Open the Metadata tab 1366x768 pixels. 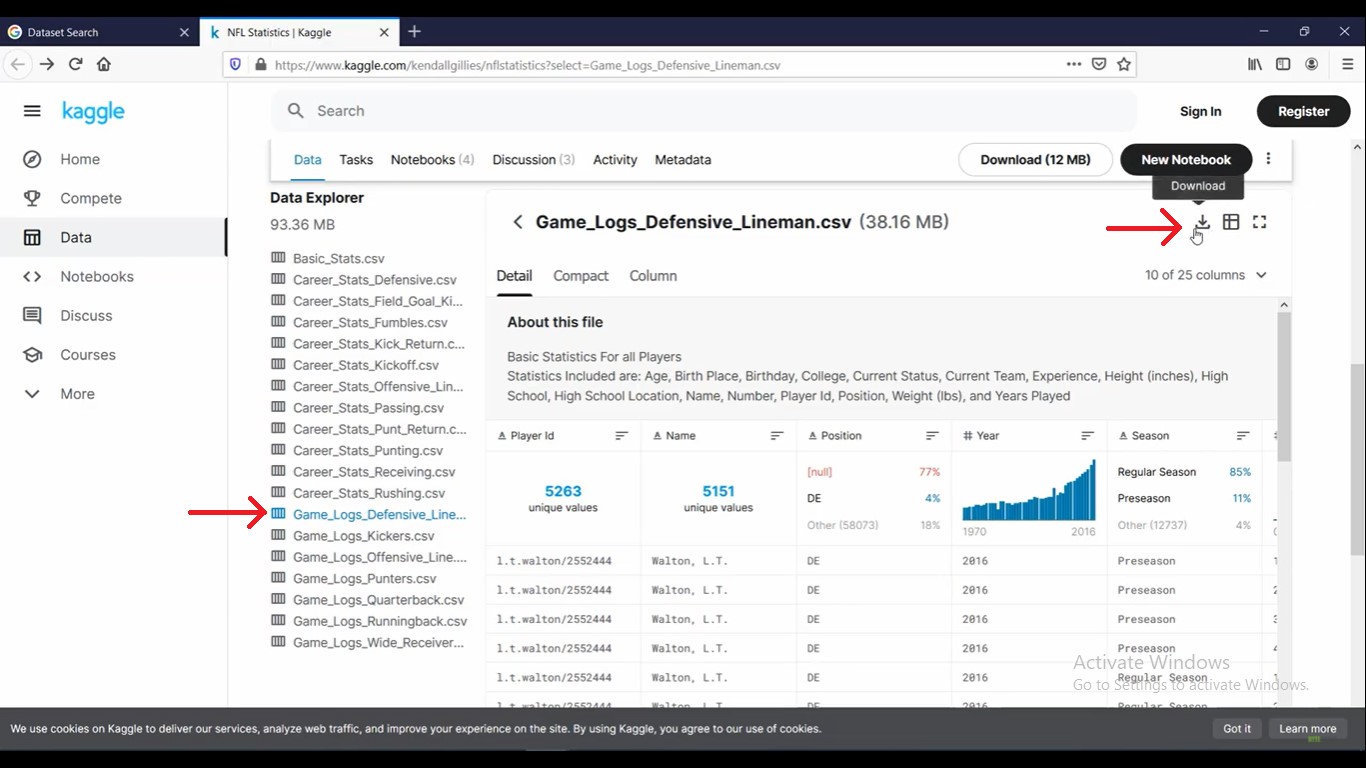[683, 160]
